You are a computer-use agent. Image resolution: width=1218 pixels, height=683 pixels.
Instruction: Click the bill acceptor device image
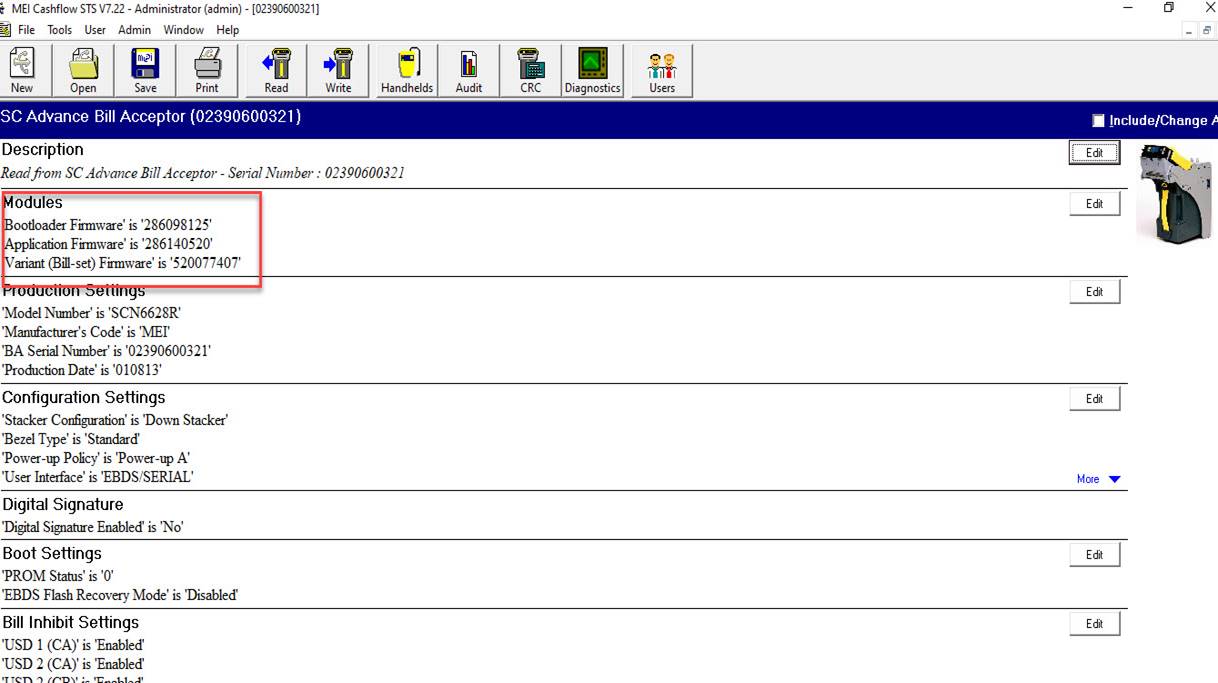pos(1178,194)
